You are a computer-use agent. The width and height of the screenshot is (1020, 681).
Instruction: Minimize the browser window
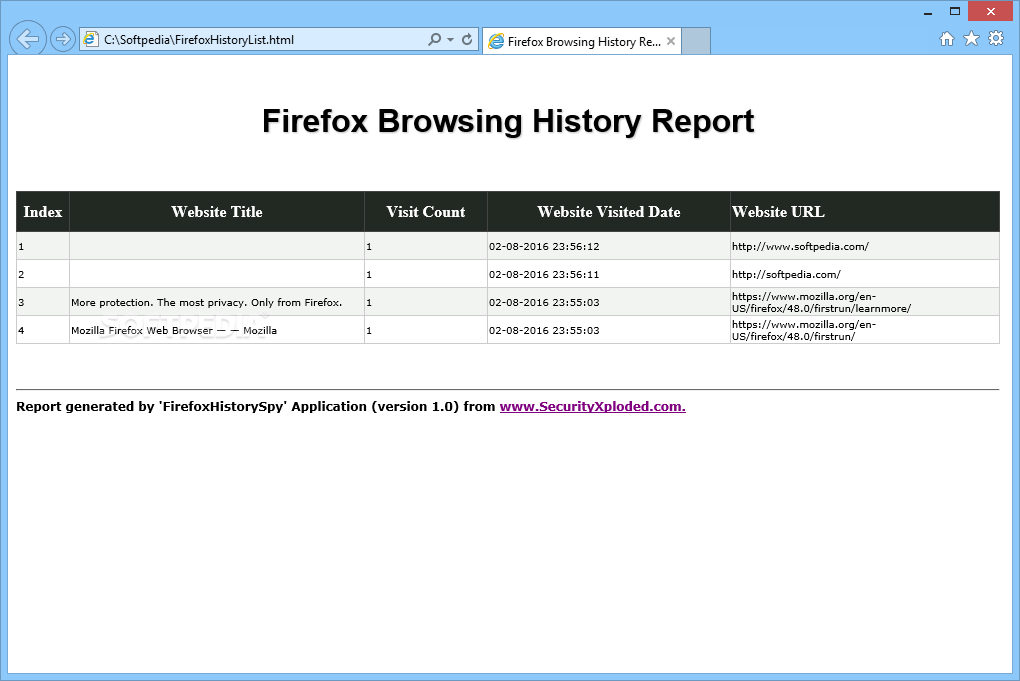[928, 12]
